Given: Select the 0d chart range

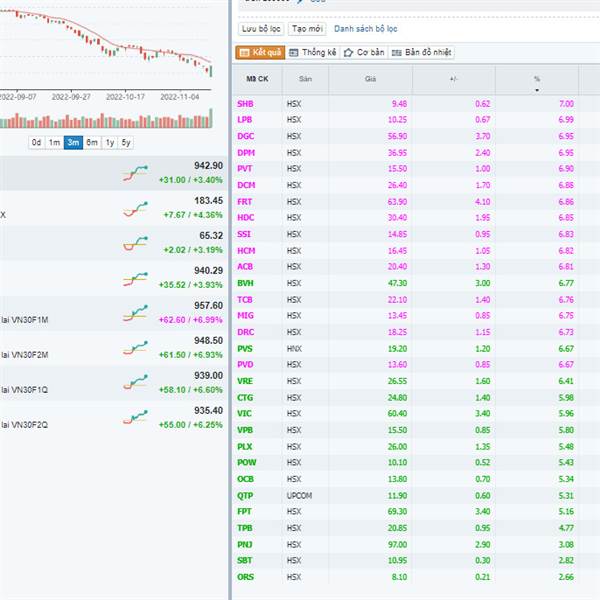Looking at the screenshot, I should pos(36,143).
